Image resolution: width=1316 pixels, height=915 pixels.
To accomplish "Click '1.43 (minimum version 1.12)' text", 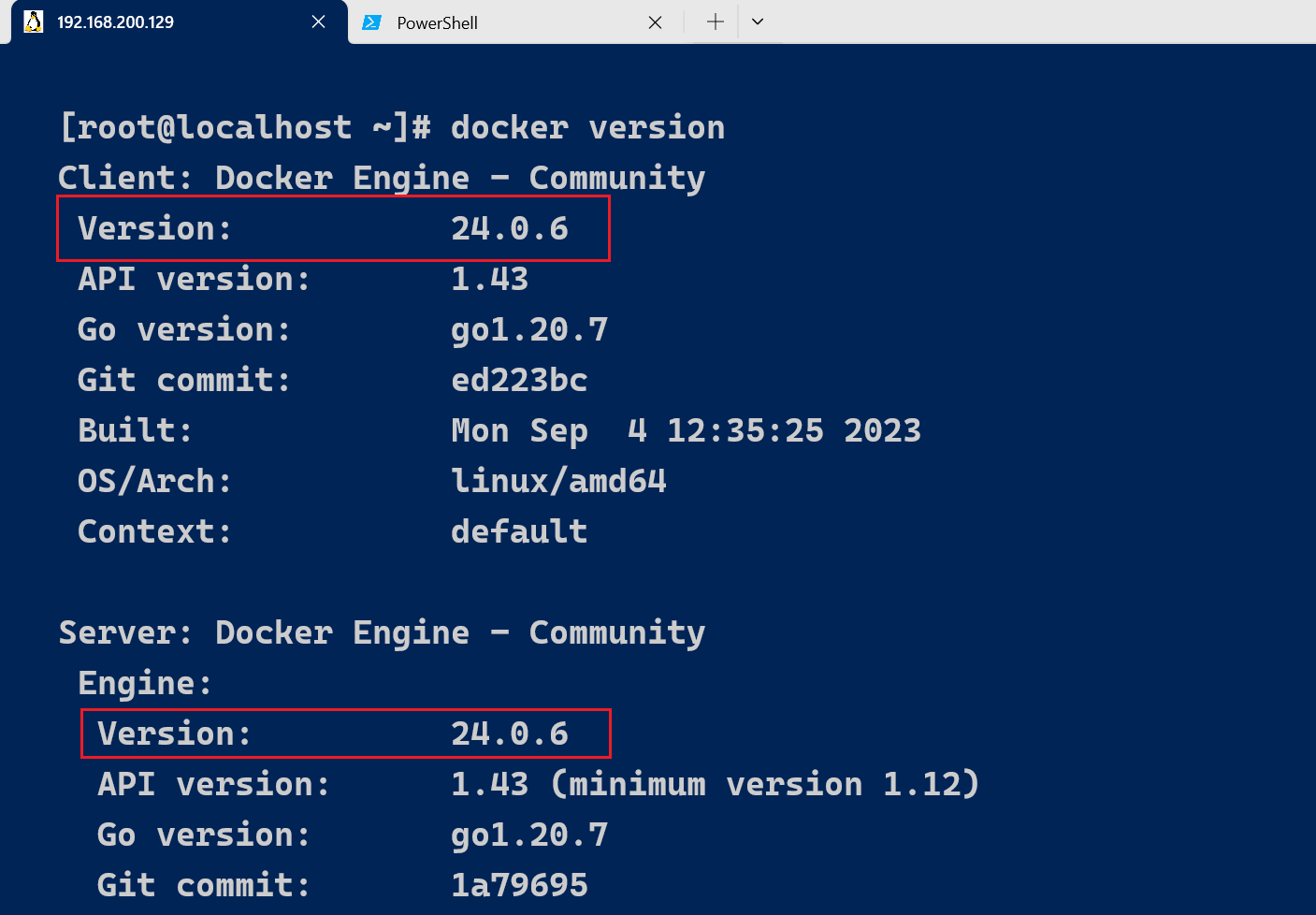I will [x=716, y=784].
